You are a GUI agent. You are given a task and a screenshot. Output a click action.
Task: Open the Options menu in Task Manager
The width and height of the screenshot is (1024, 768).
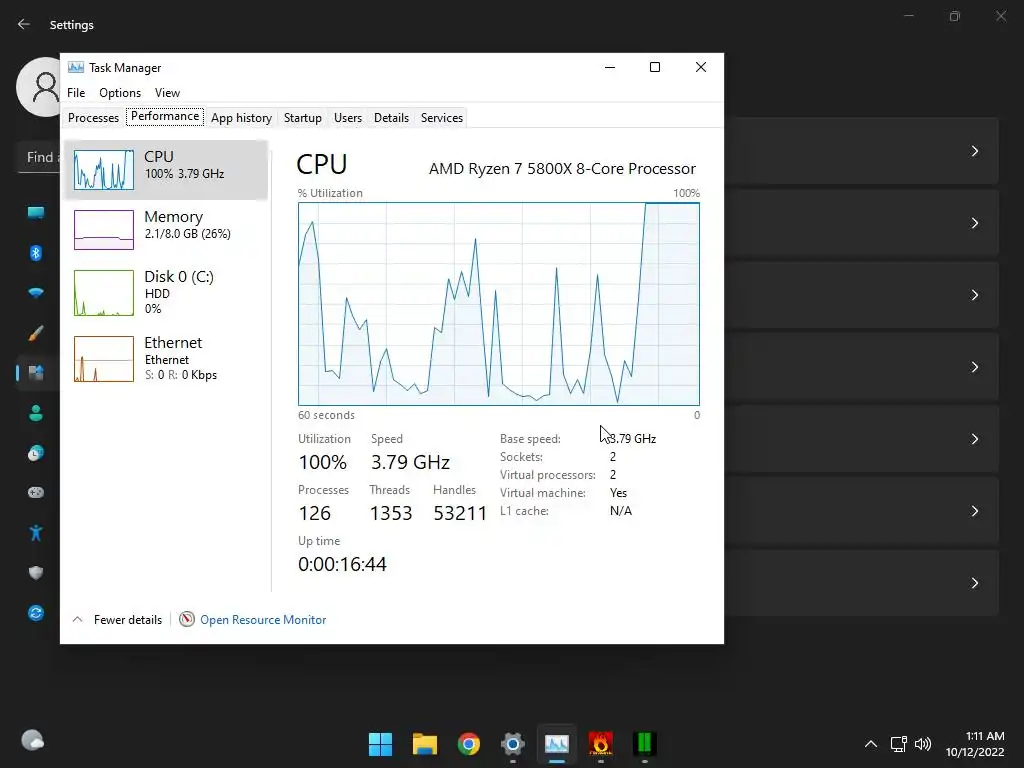[x=120, y=93]
